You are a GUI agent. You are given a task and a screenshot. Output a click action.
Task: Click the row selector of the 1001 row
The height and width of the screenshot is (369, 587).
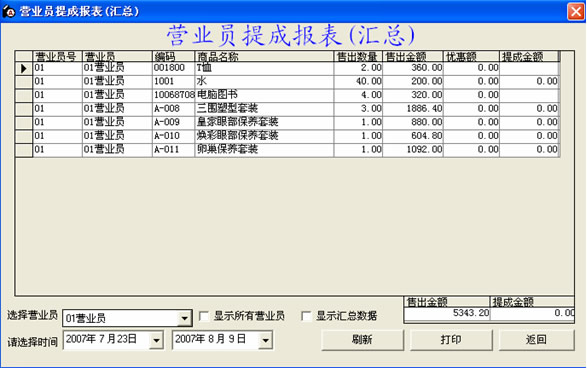(x=24, y=82)
